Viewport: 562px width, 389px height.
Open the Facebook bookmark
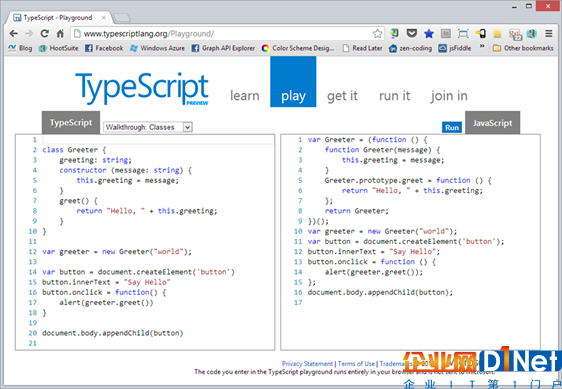[104, 48]
